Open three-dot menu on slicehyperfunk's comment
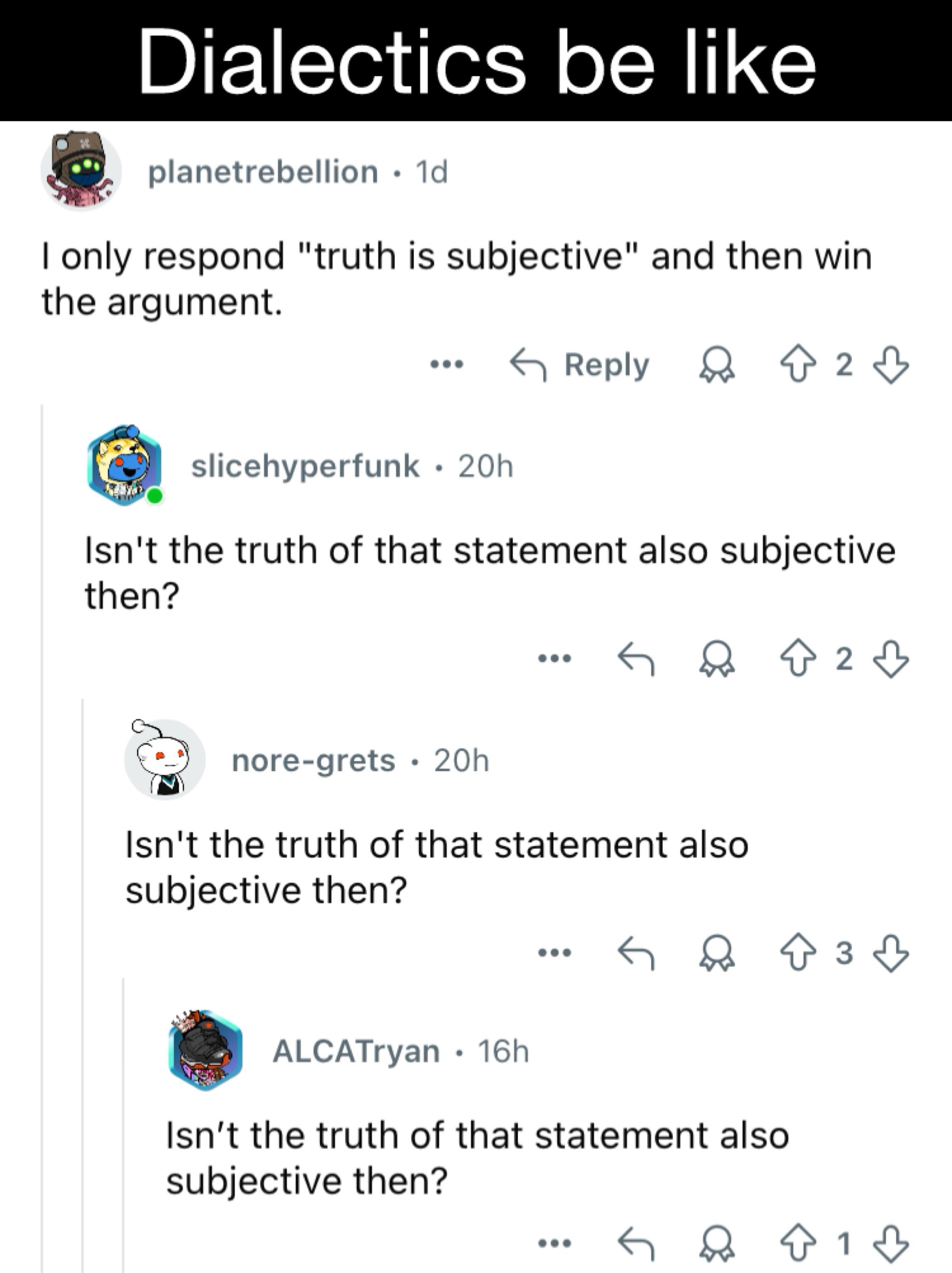The width and height of the screenshot is (952, 1273). coord(555,658)
